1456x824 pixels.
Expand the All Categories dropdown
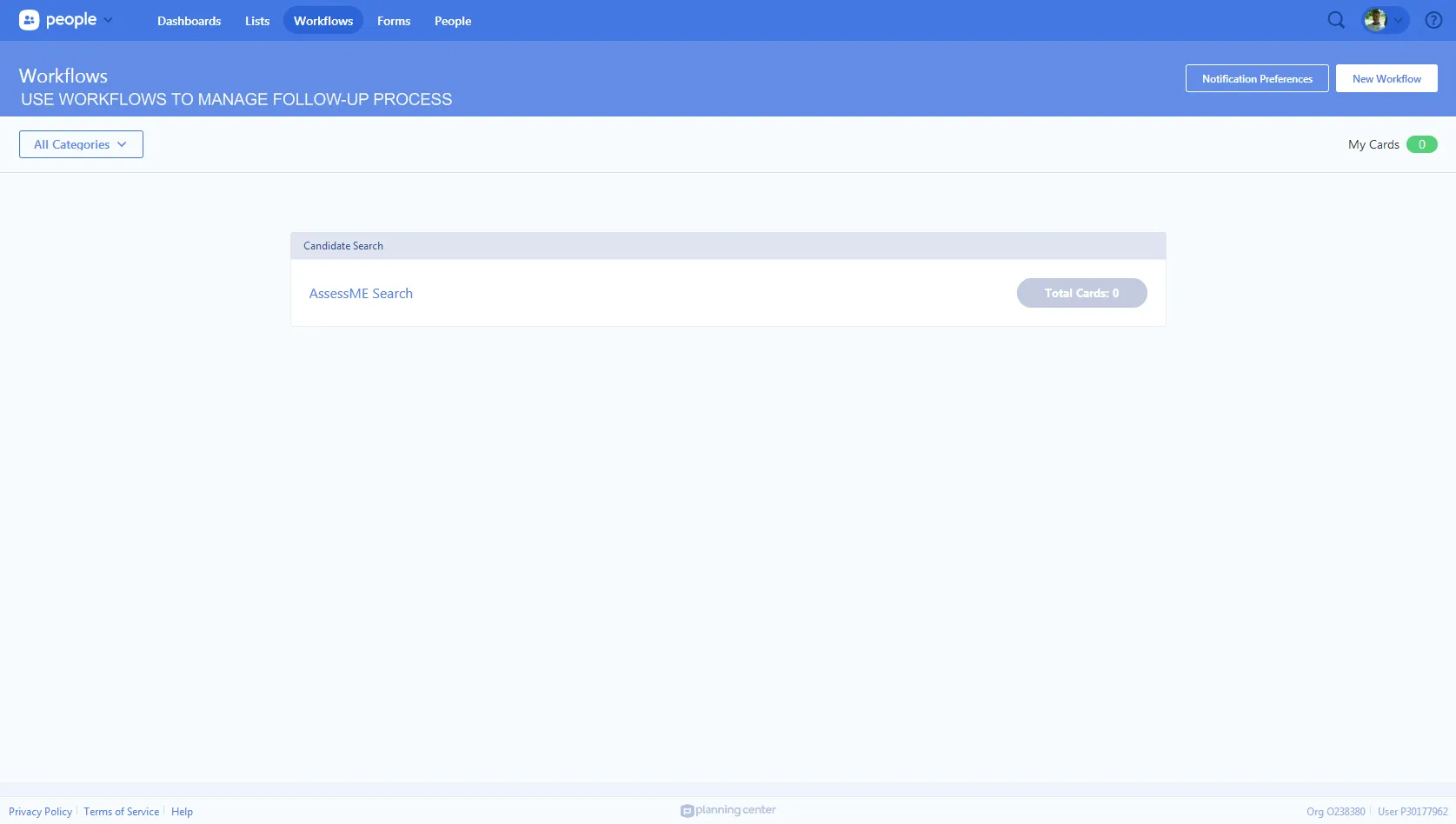click(80, 144)
